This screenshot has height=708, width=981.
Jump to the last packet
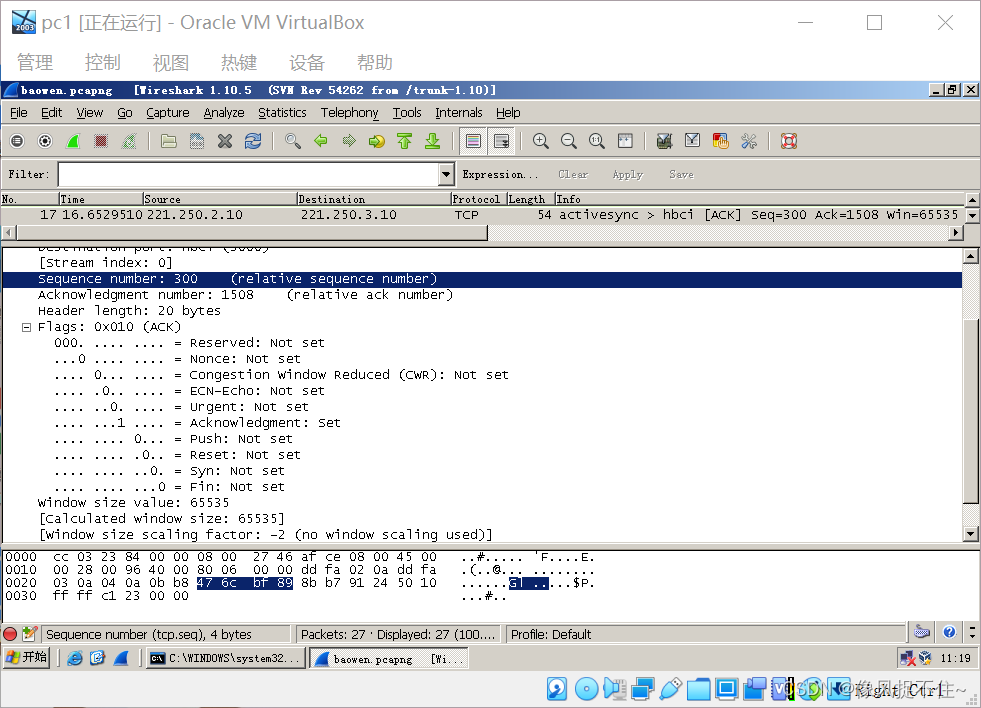click(432, 141)
